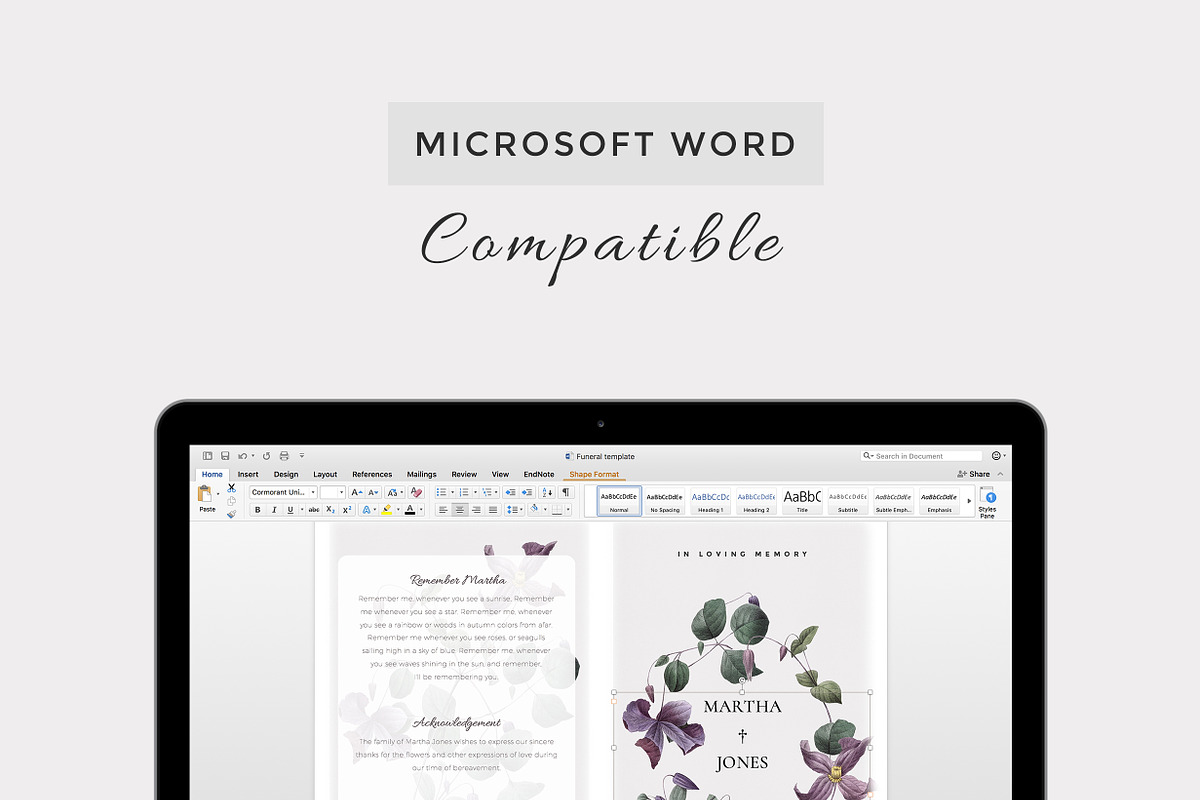
Task: Collapse the ribbon with the chevron
Action: pos(1001,474)
